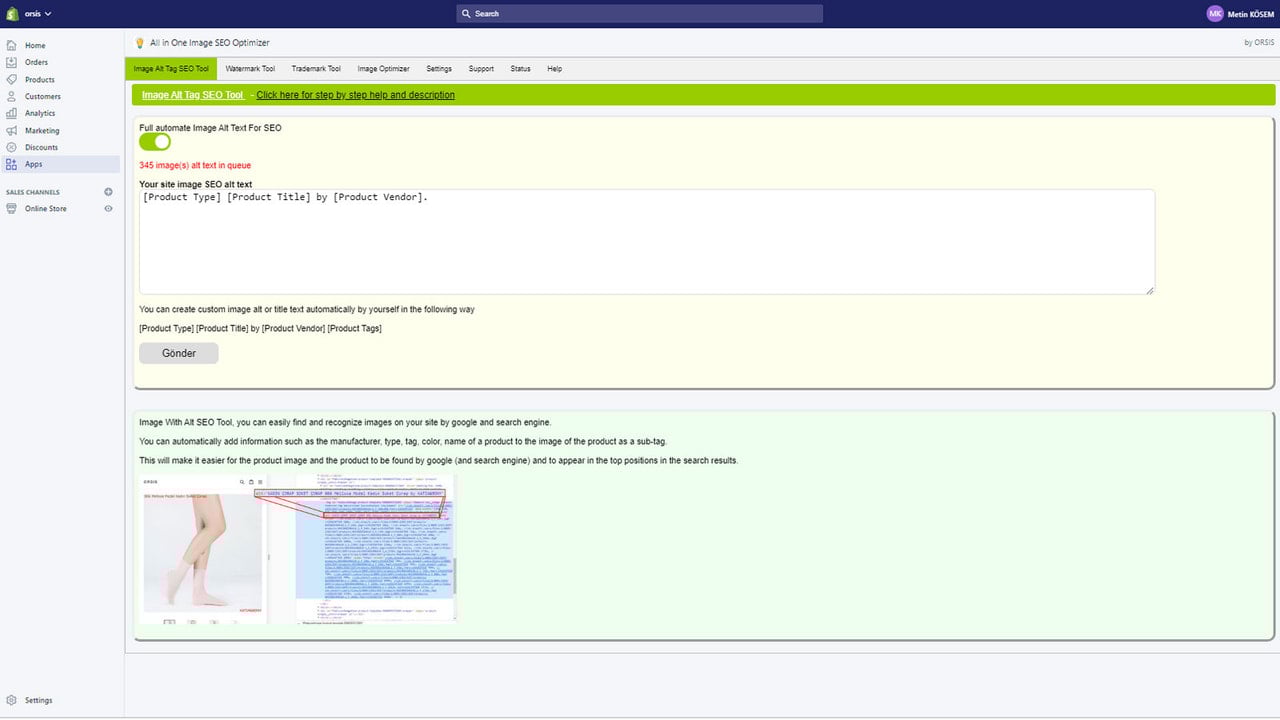This screenshot has width=1280, height=720.
Task: Click the MK user avatar
Action: pyautogui.click(x=1215, y=14)
